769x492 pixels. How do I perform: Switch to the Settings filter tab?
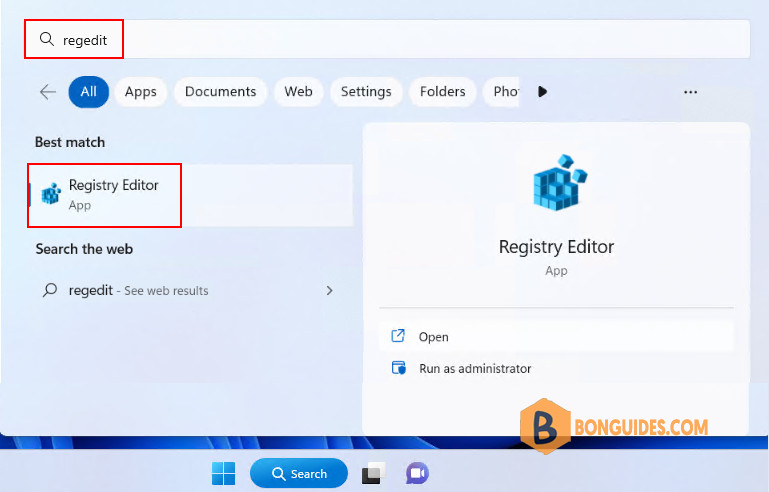[x=366, y=92]
